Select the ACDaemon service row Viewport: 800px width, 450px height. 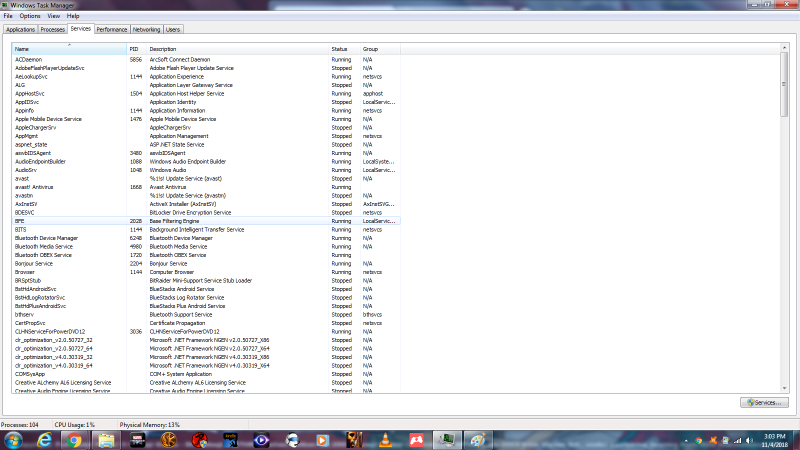206,60
